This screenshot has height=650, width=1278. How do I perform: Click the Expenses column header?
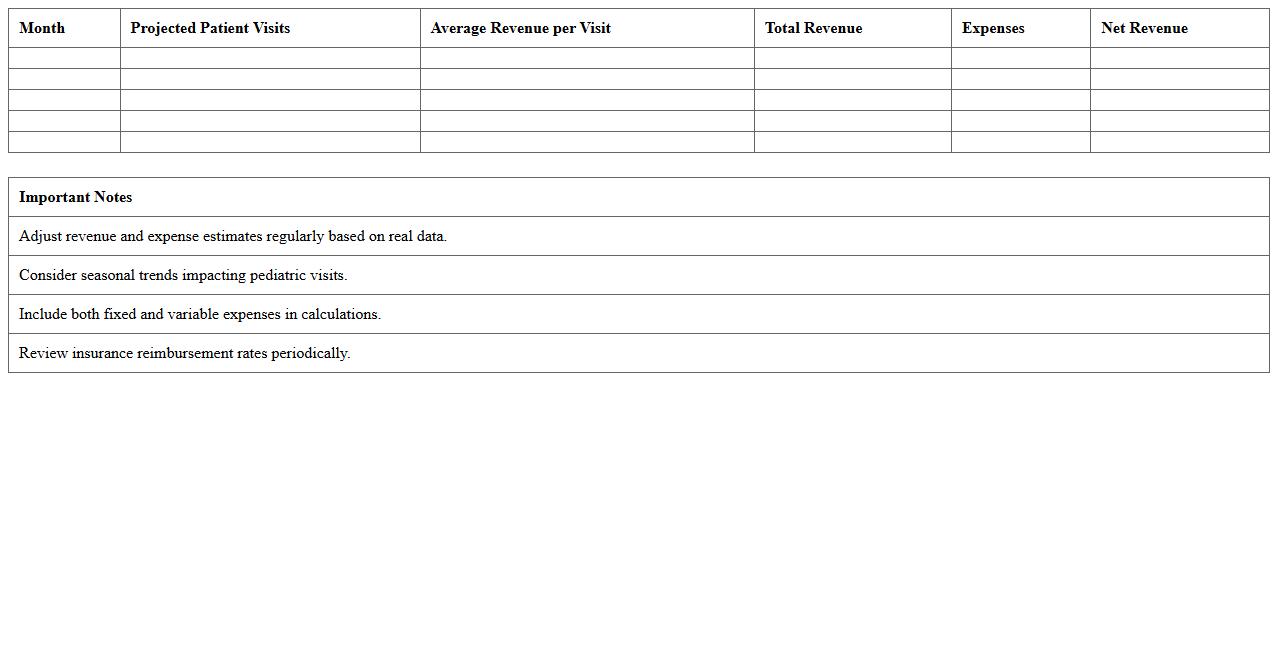pyautogui.click(x=993, y=28)
